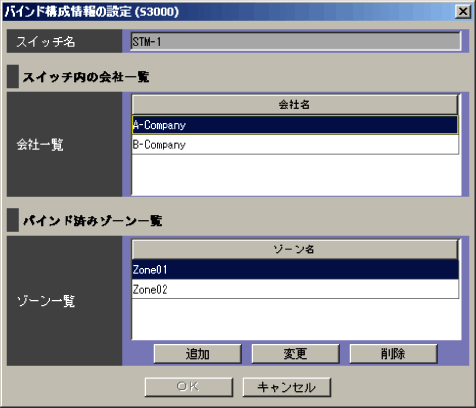Click the 追加 button to add a zone
The height and width of the screenshot is (408, 476).
tap(198, 354)
